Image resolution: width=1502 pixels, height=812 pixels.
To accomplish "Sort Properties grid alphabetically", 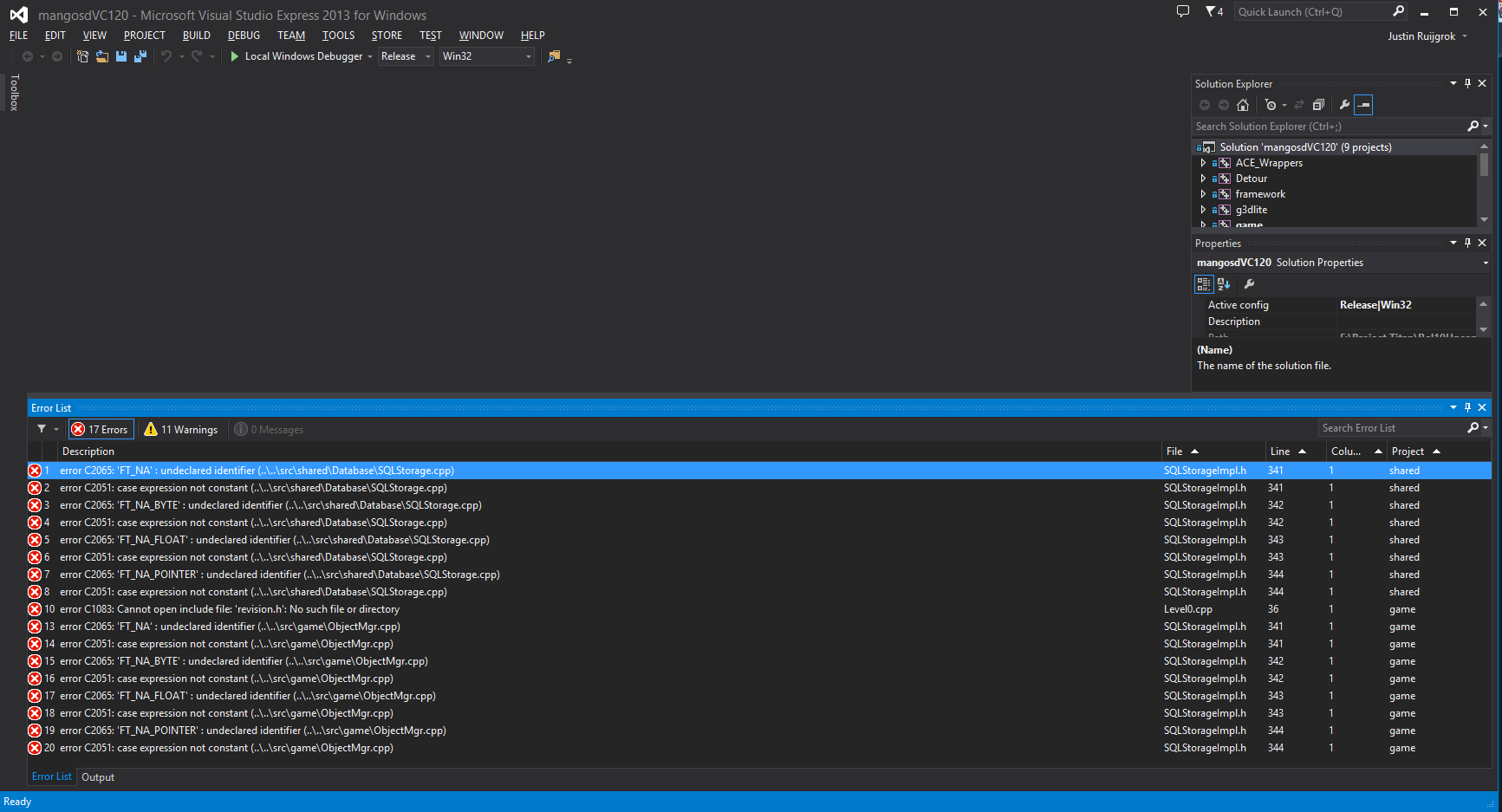I will pos(1224,283).
